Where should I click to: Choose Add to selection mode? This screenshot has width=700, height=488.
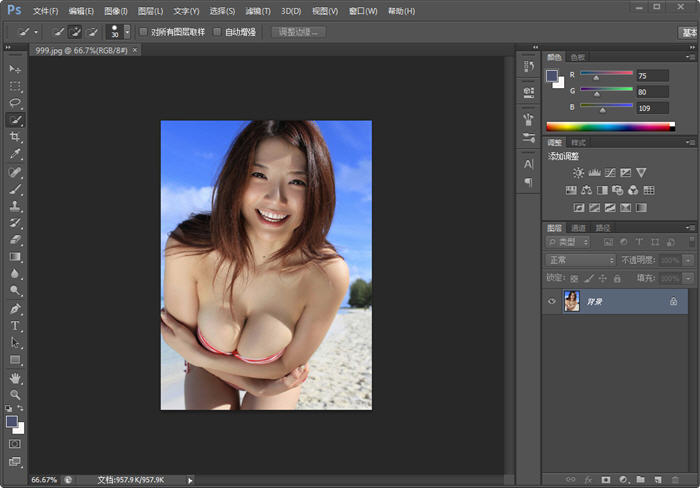tap(75, 32)
